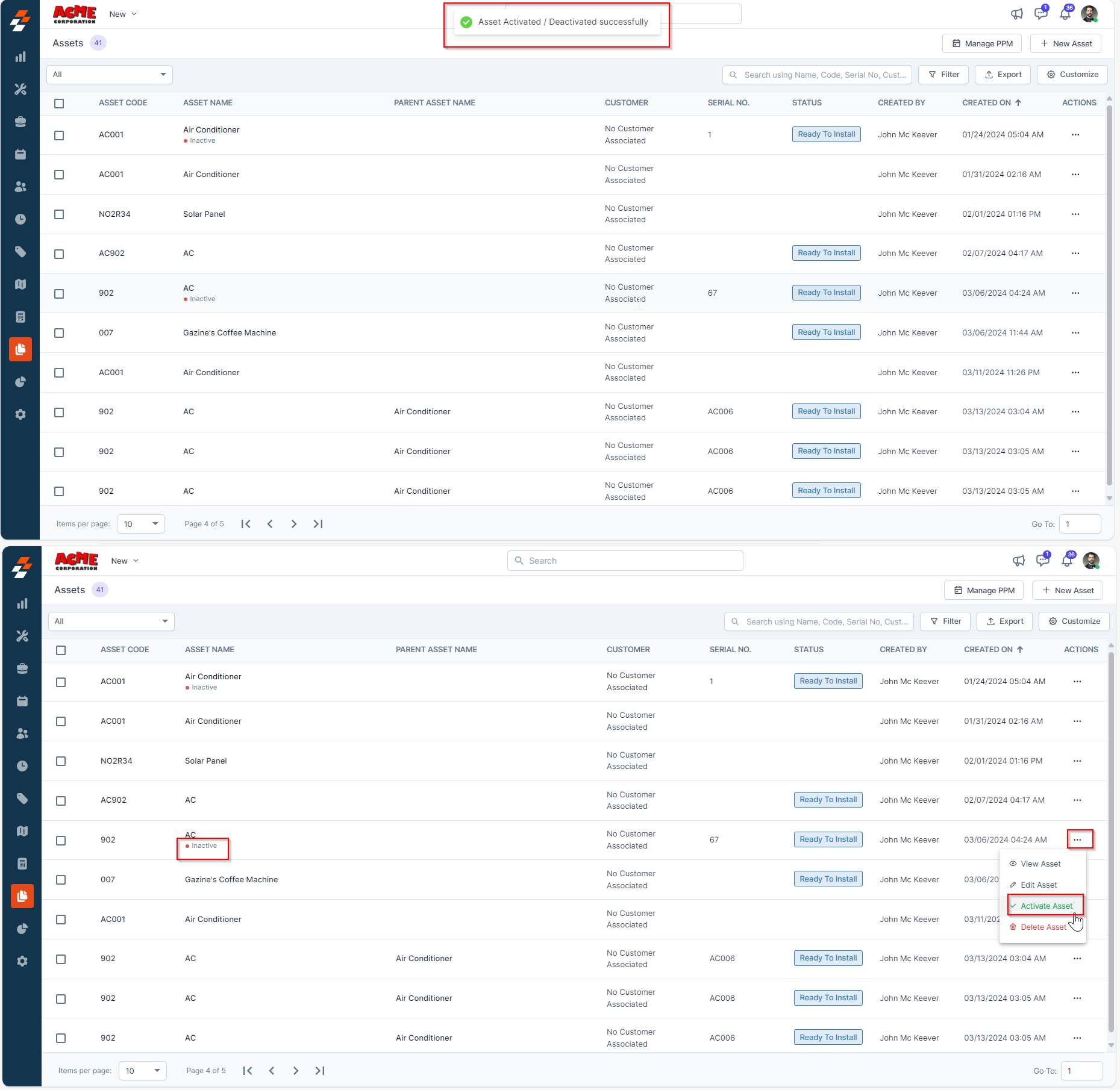Open notifications bell in upper window header
Image resolution: width=1120 pixels, height=1090 pixels.
[x=1065, y=14]
